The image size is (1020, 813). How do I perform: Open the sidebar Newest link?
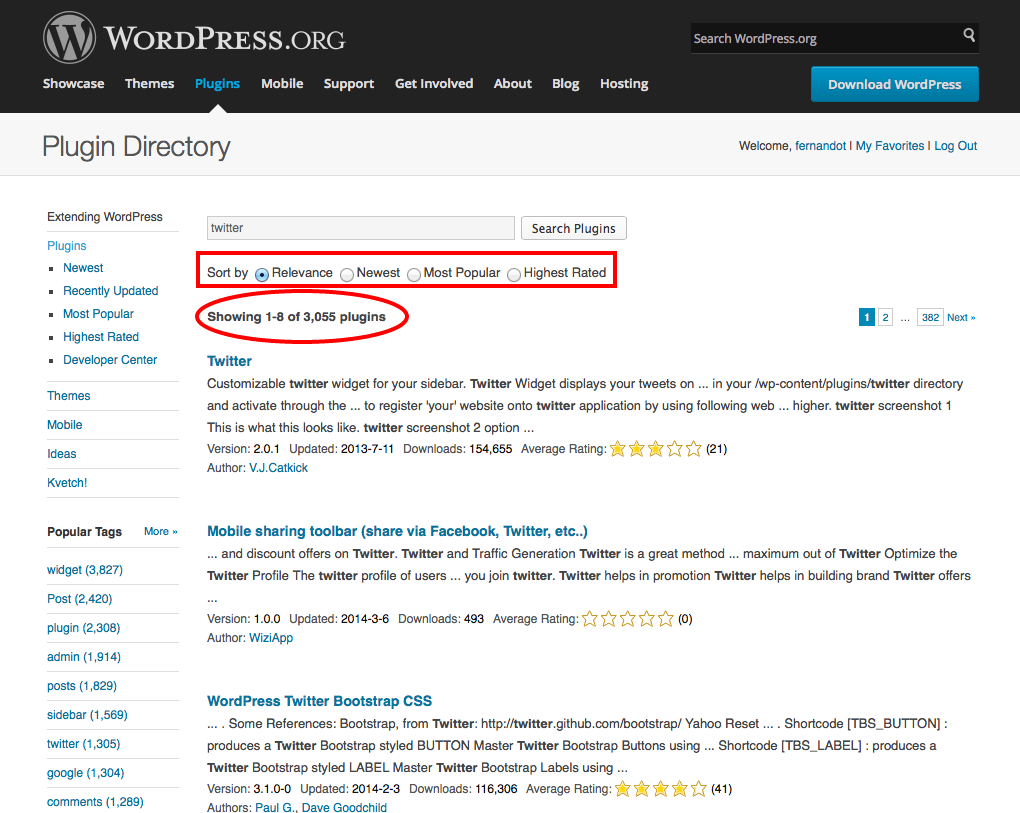(83, 268)
